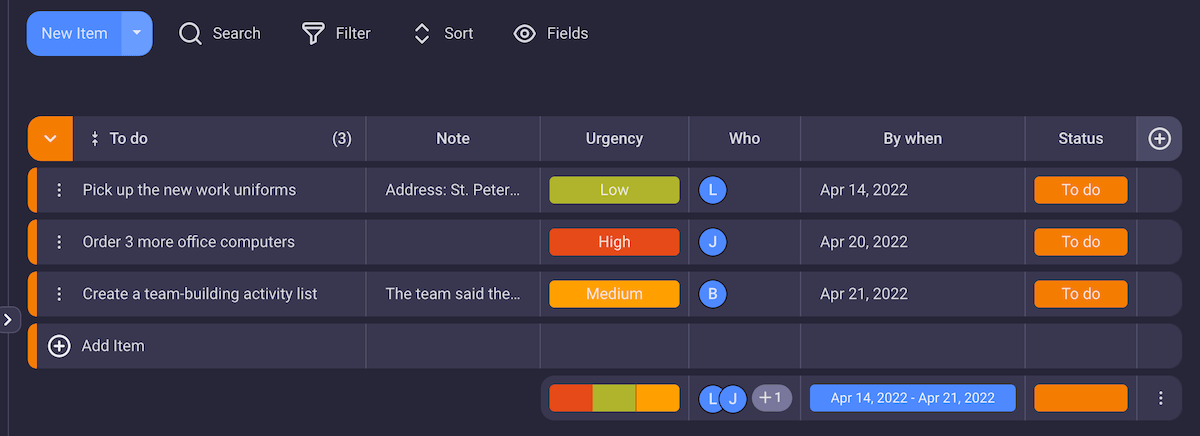This screenshot has width=1200, height=436.
Task: Open the Apr 14, 2022 date cell
Action: click(x=864, y=190)
